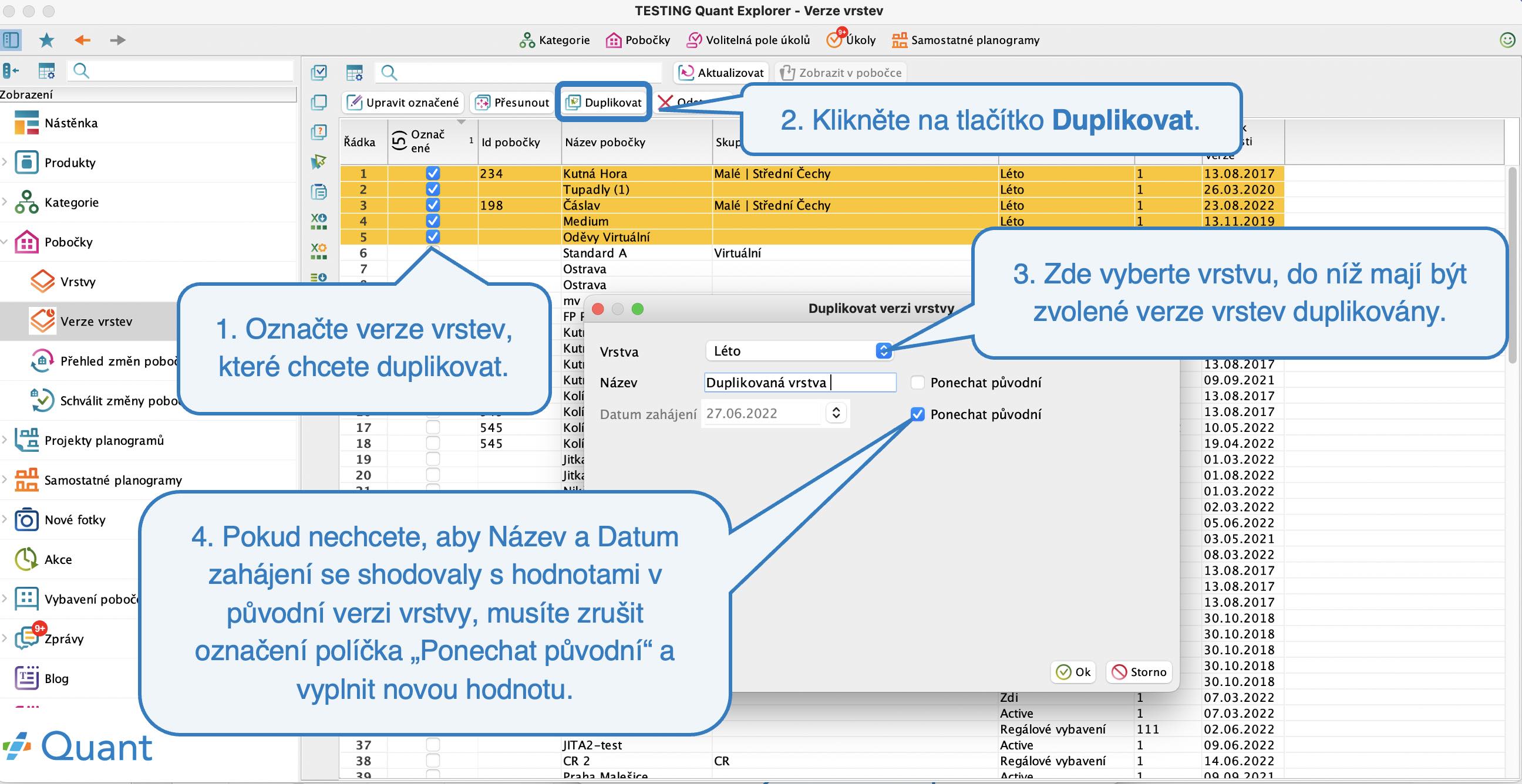Click the Název text field
This screenshot has width=1522, height=784.
coord(800,383)
